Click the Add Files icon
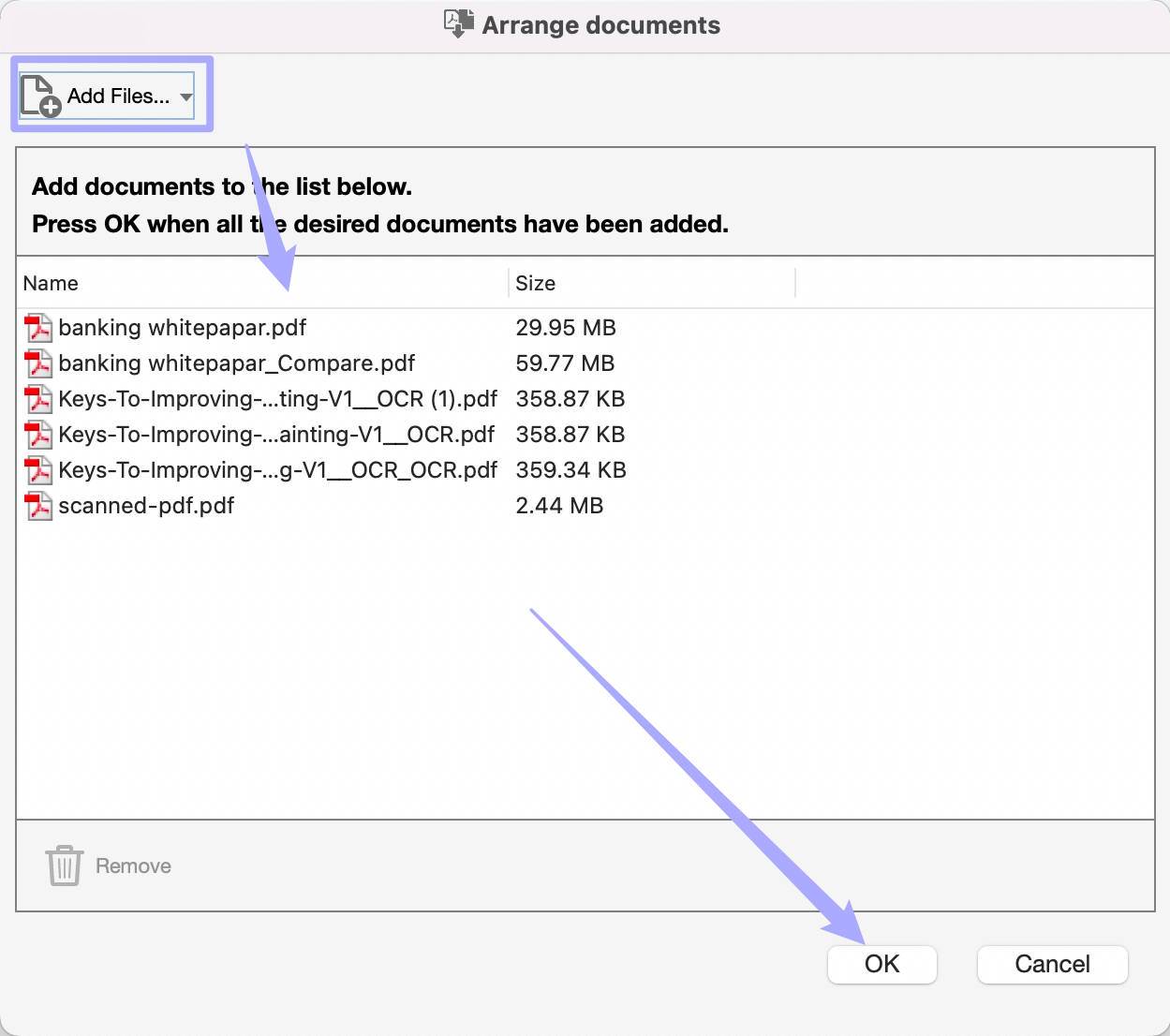This screenshot has height=1036, width=1170. [39, 95]
